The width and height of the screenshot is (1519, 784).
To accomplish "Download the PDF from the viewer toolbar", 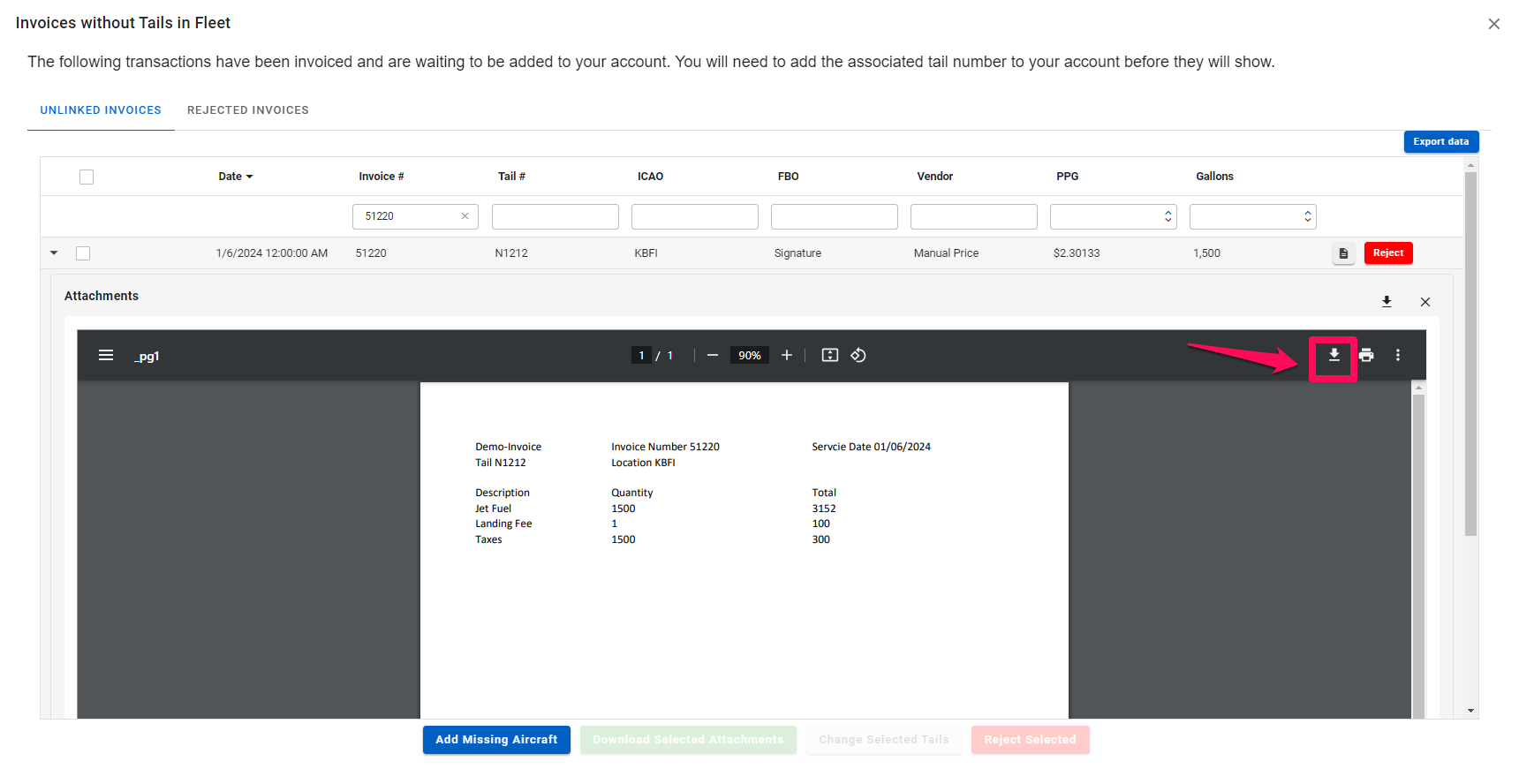I will click(1334, 355).
